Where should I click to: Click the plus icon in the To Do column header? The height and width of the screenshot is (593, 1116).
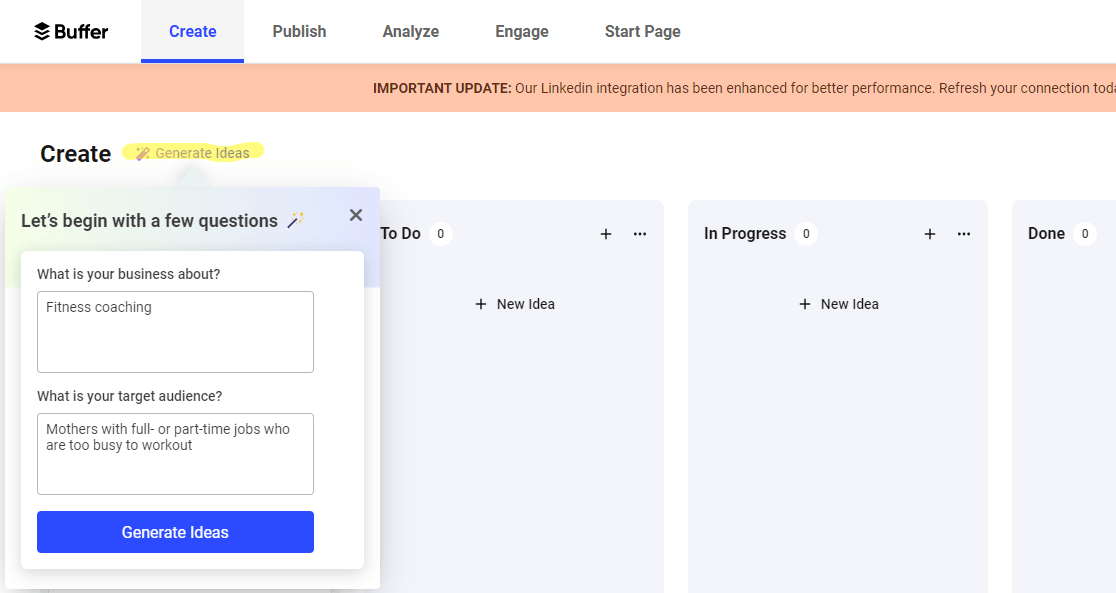[x=606, y=233]
